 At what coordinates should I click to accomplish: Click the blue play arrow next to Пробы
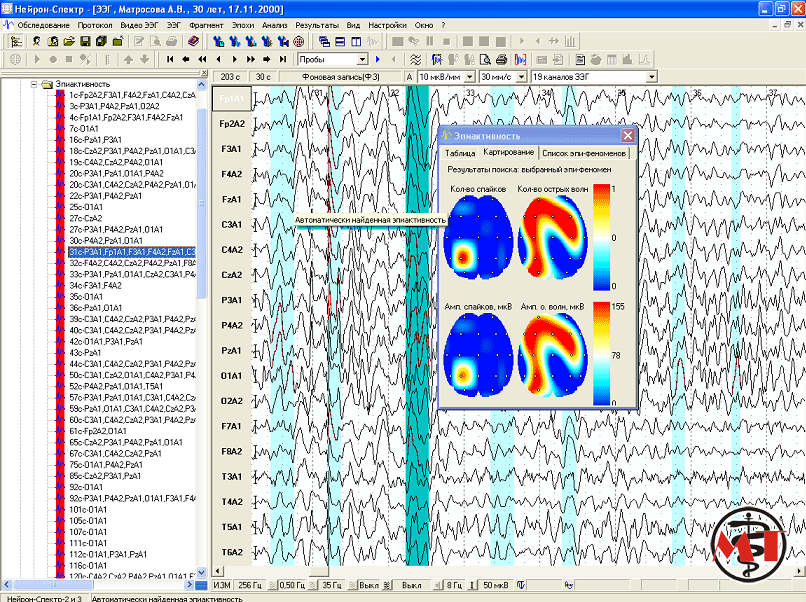coord(378,60)
